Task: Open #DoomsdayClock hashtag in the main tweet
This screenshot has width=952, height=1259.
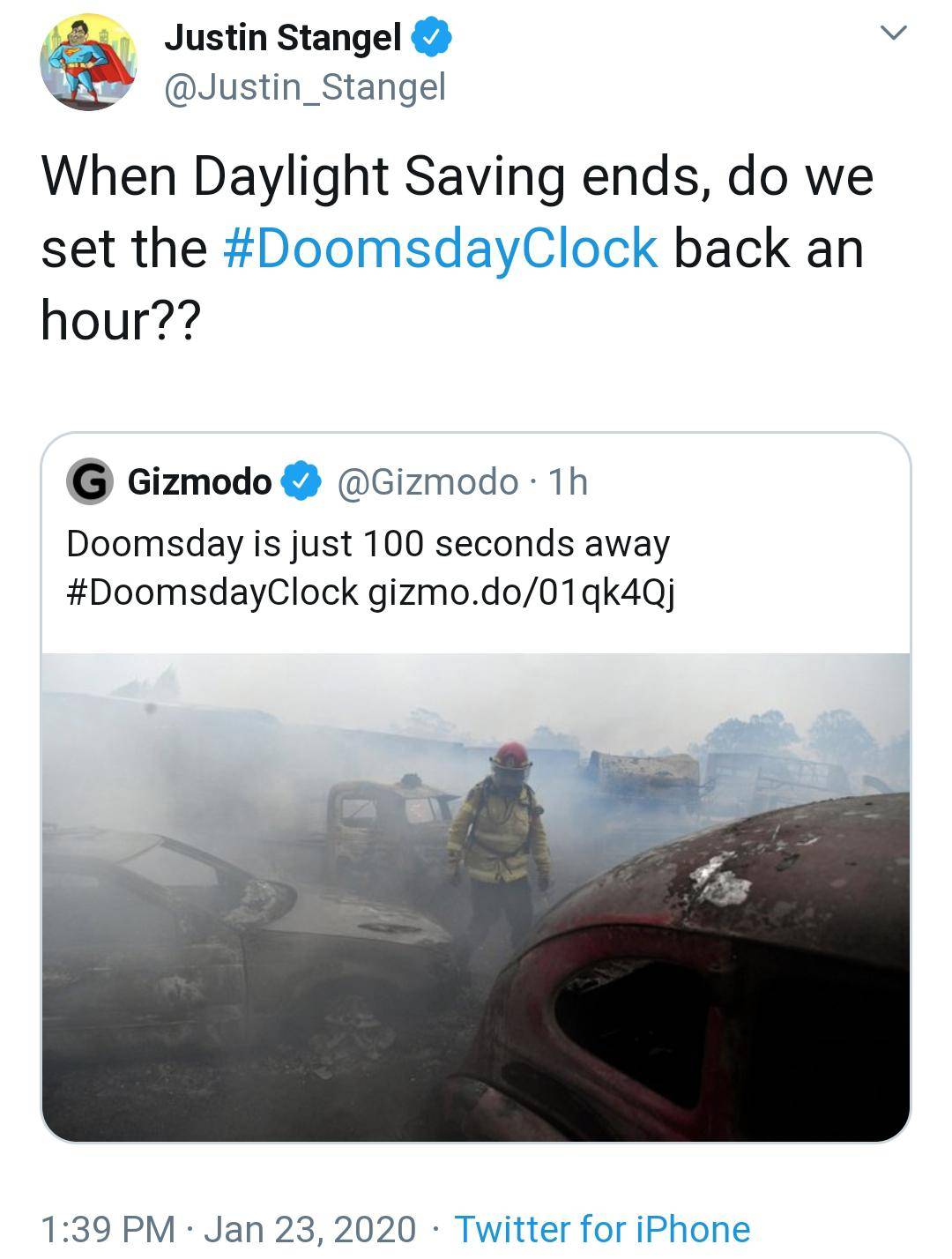Action: 441,249
